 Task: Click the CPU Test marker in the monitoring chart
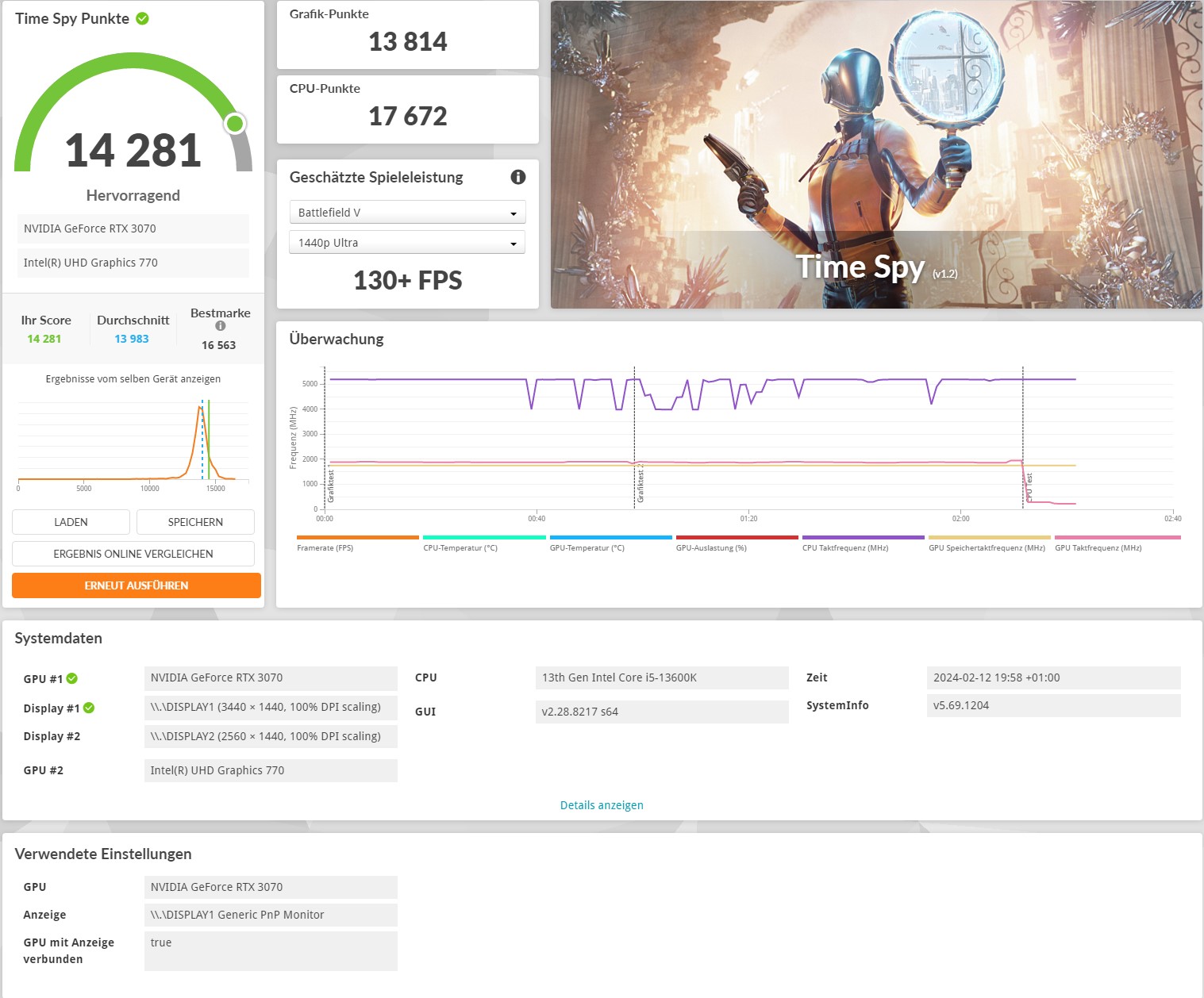(1029, 488)
